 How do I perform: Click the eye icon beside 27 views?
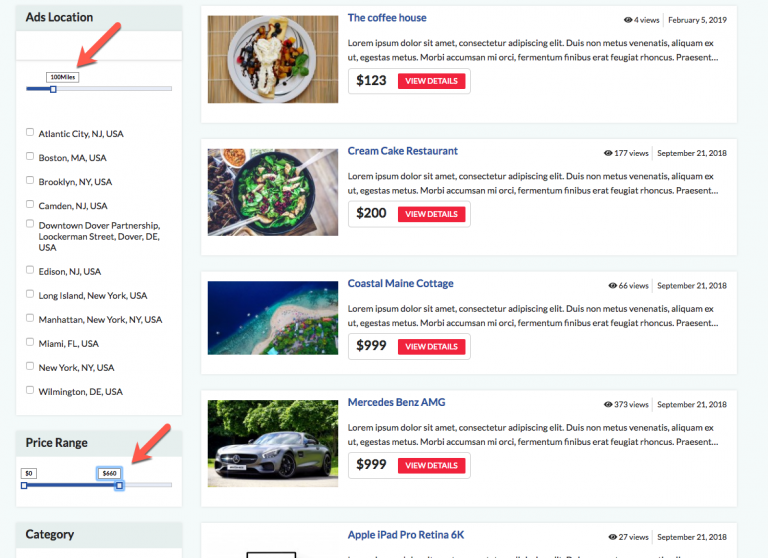[612, 537]
